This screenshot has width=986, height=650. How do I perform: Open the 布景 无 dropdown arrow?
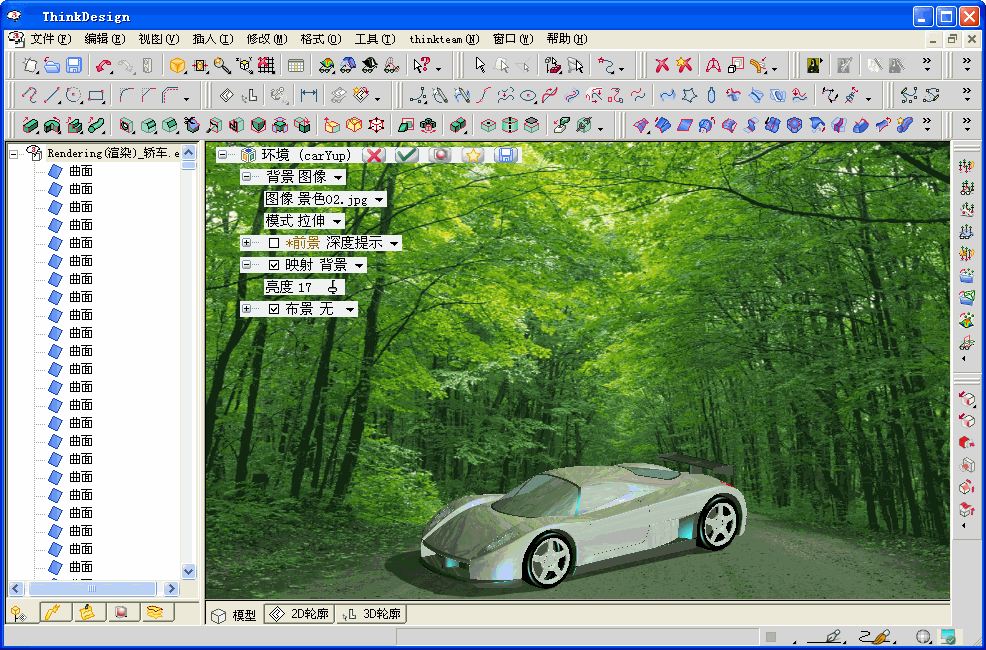tap(349, 310)
